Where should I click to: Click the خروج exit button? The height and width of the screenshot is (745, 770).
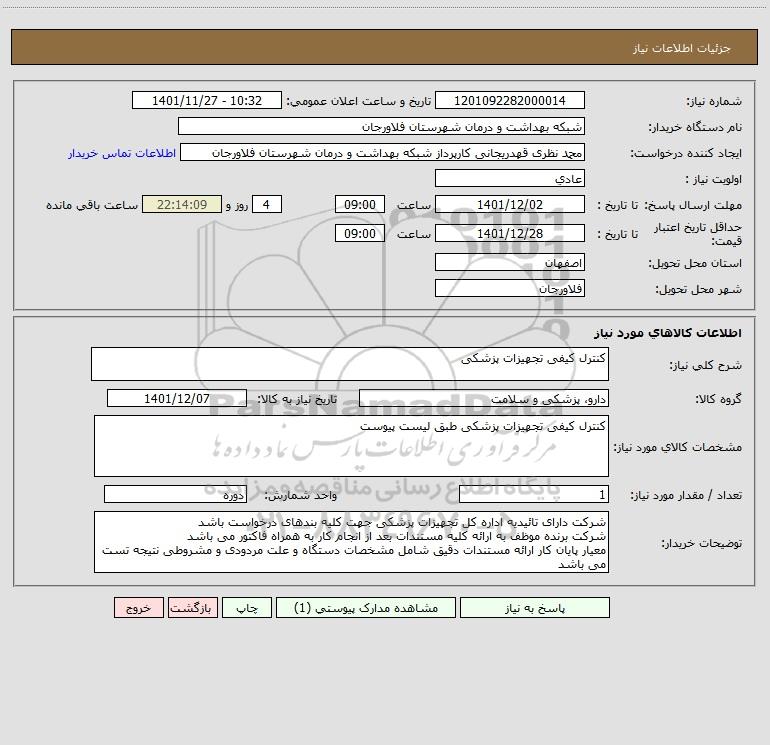[x=138, y=607]
